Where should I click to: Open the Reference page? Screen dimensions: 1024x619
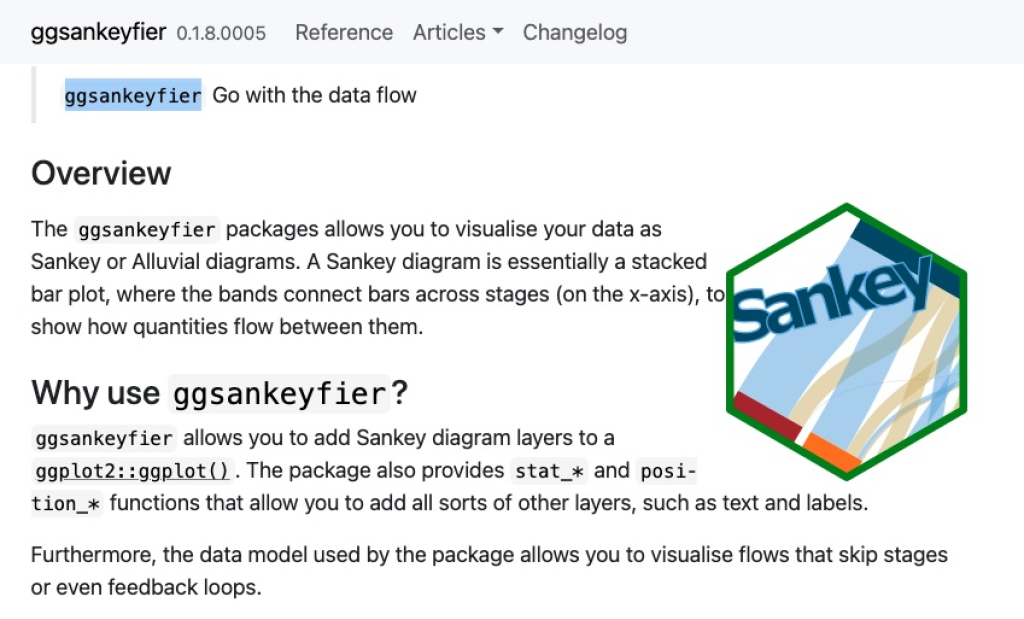(344, 32)
